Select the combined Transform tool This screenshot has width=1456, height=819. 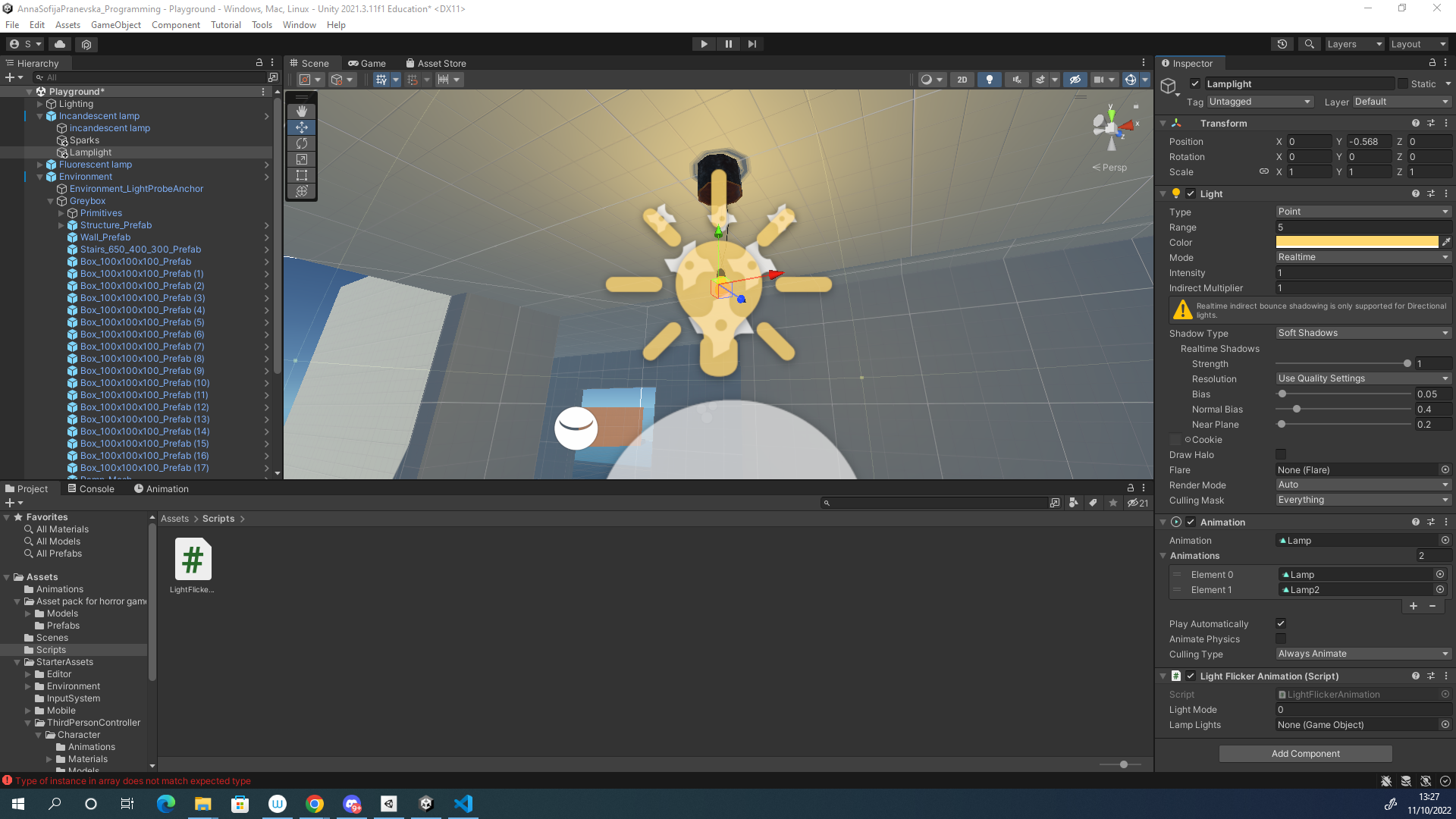(302, 190)
